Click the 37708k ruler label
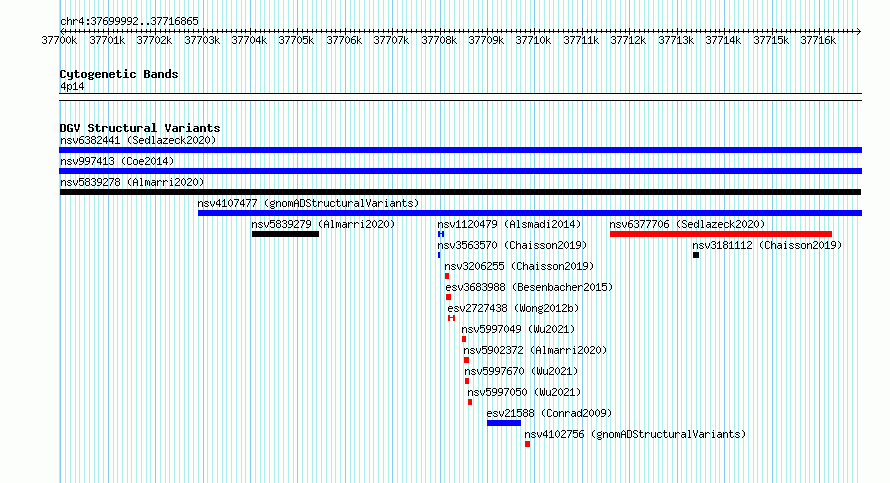 439,40
